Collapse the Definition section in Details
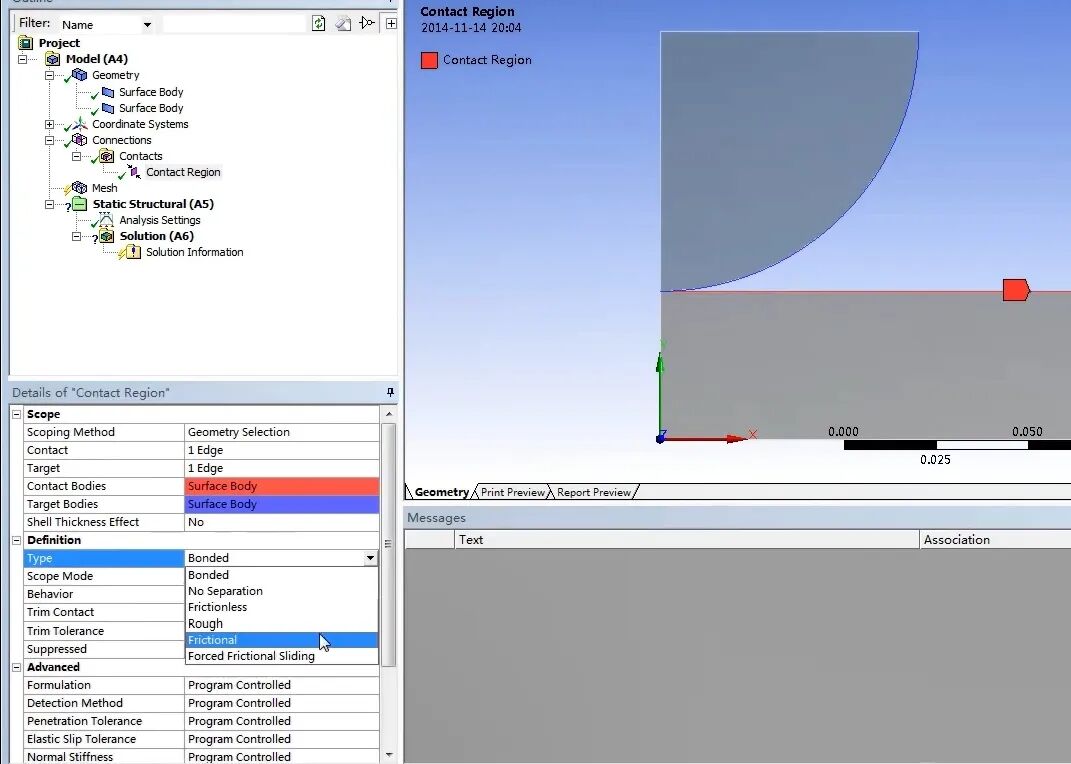 (16, 539)
